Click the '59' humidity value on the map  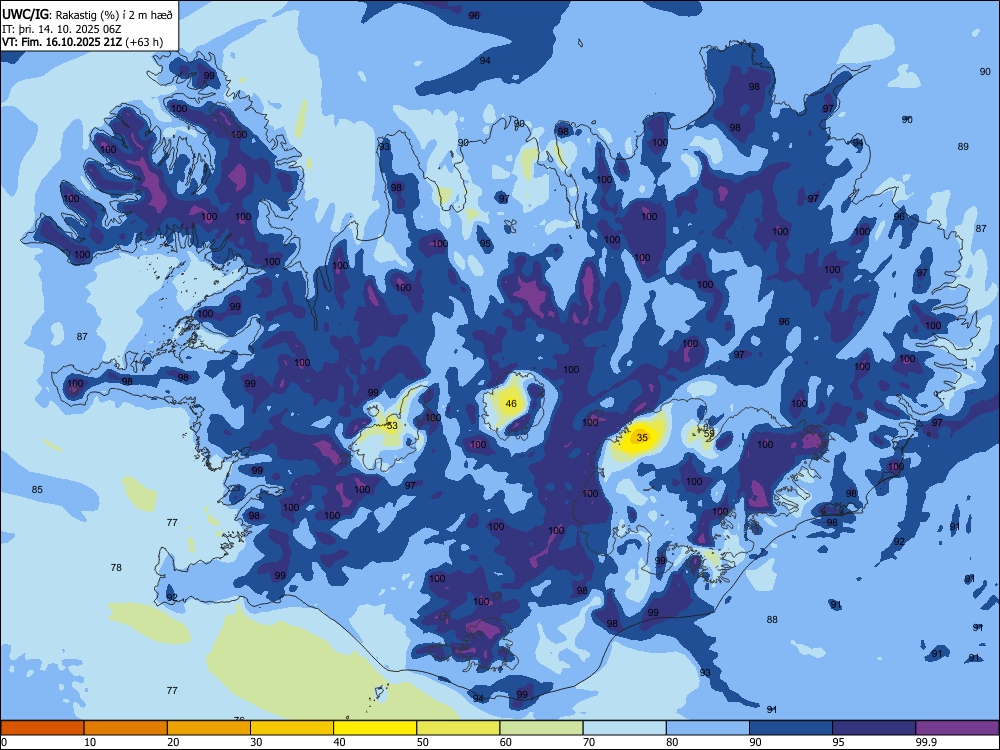point(709,434)
